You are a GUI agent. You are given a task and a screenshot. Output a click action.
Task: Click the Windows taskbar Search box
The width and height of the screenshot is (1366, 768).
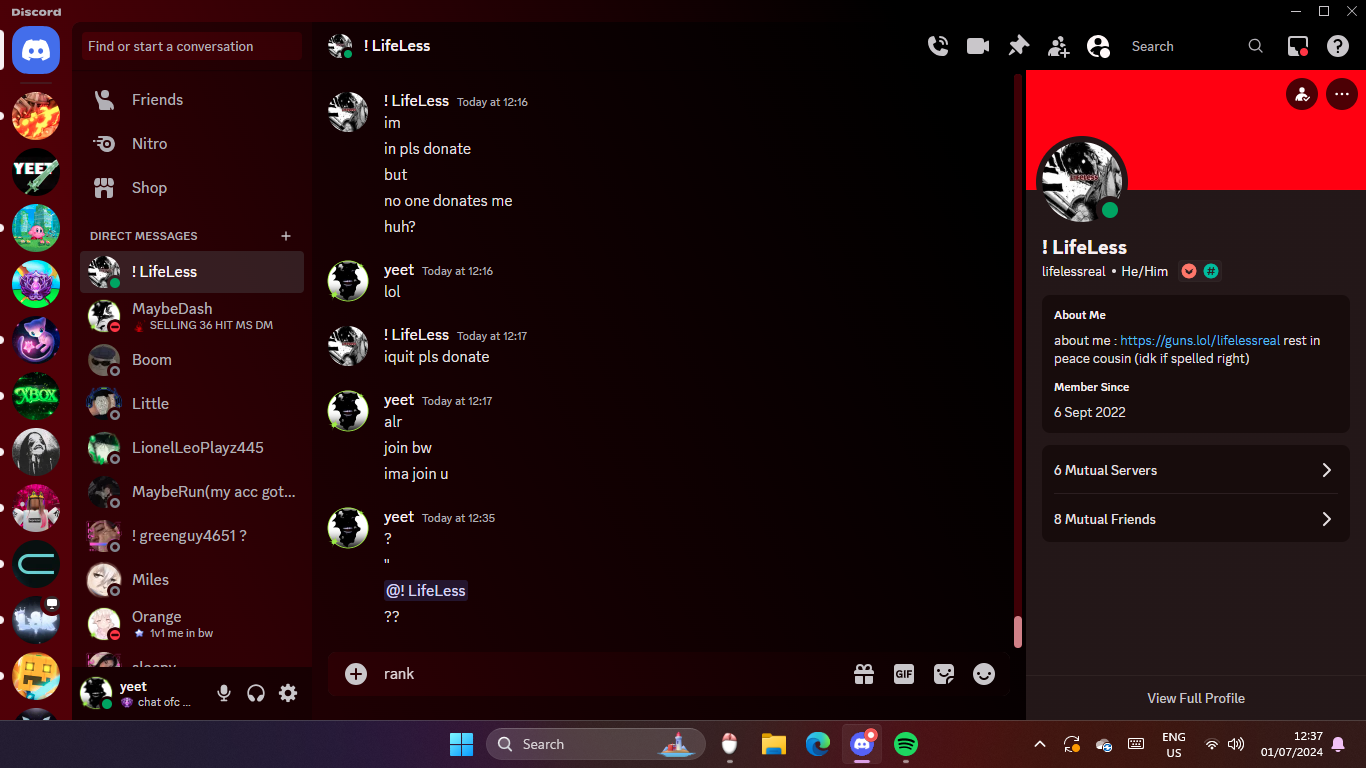click(x=596, y=744)
